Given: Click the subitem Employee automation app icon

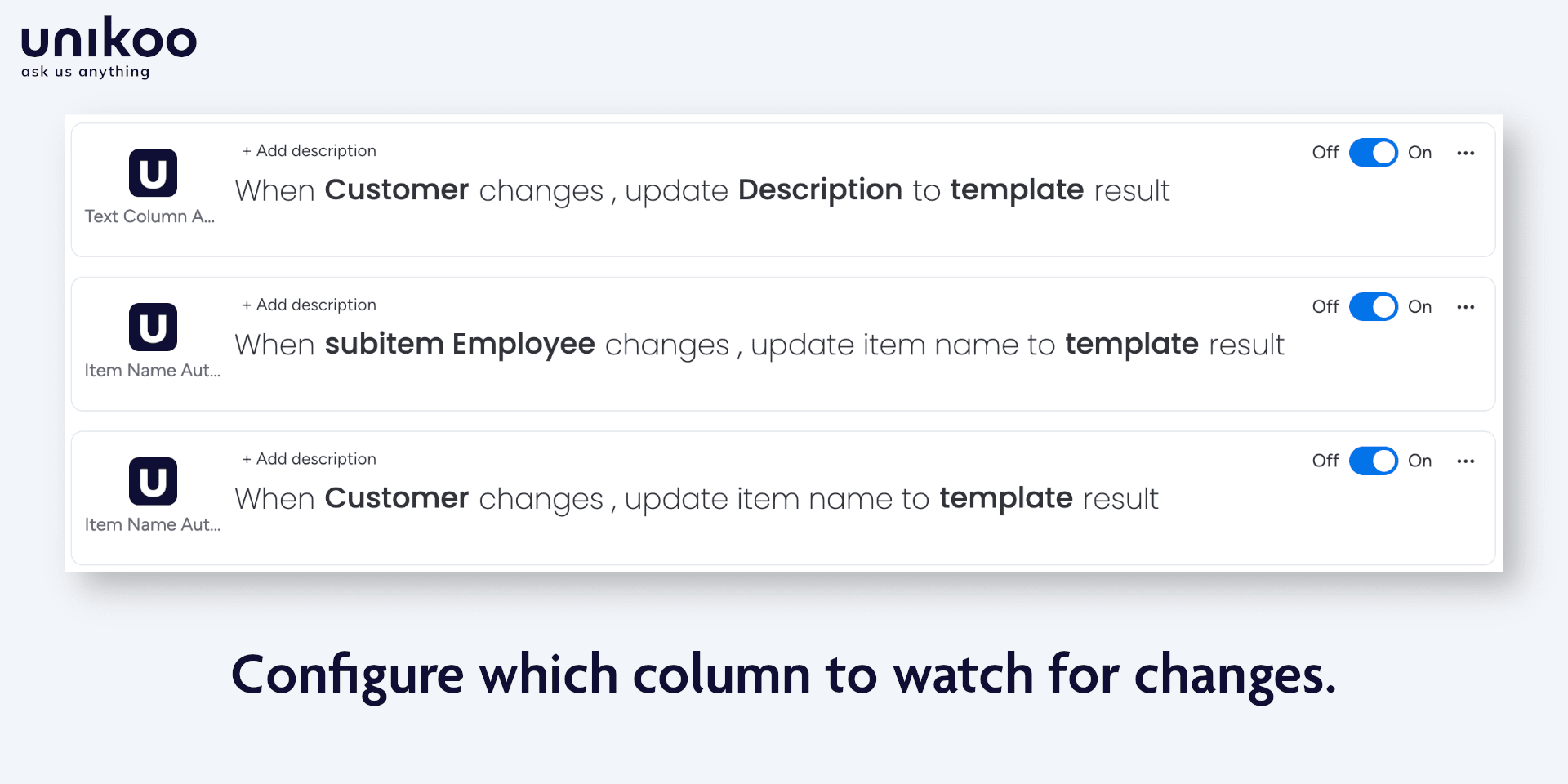Looking at the screenshot, I should [x=153, y=327].
